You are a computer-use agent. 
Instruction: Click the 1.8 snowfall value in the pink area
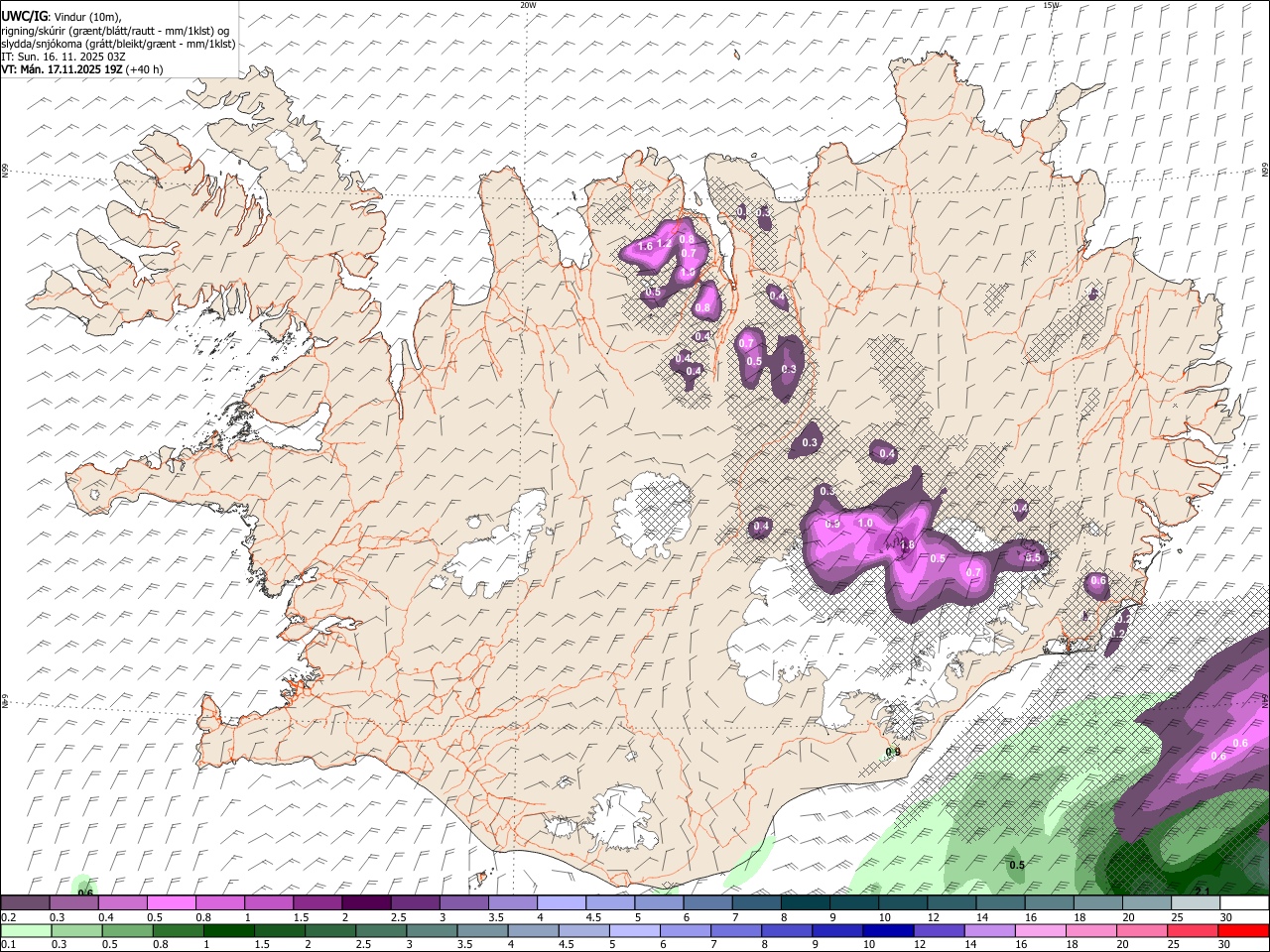[x=906, y=544]
